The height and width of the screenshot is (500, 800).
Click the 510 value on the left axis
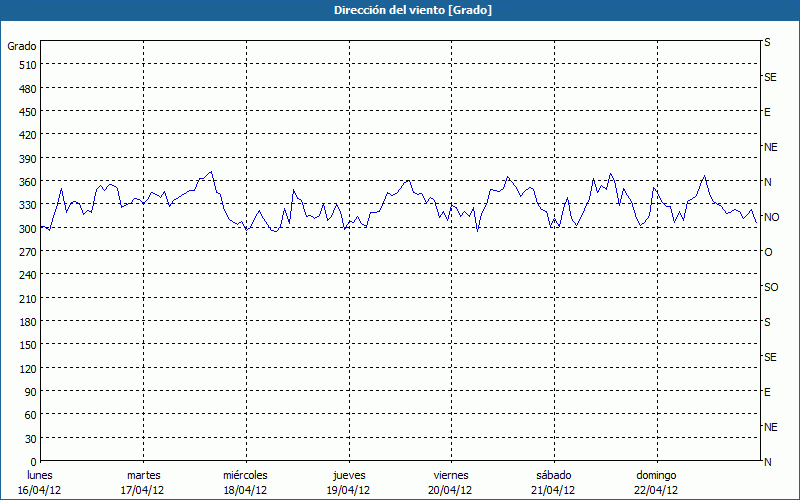coord(27,65)
